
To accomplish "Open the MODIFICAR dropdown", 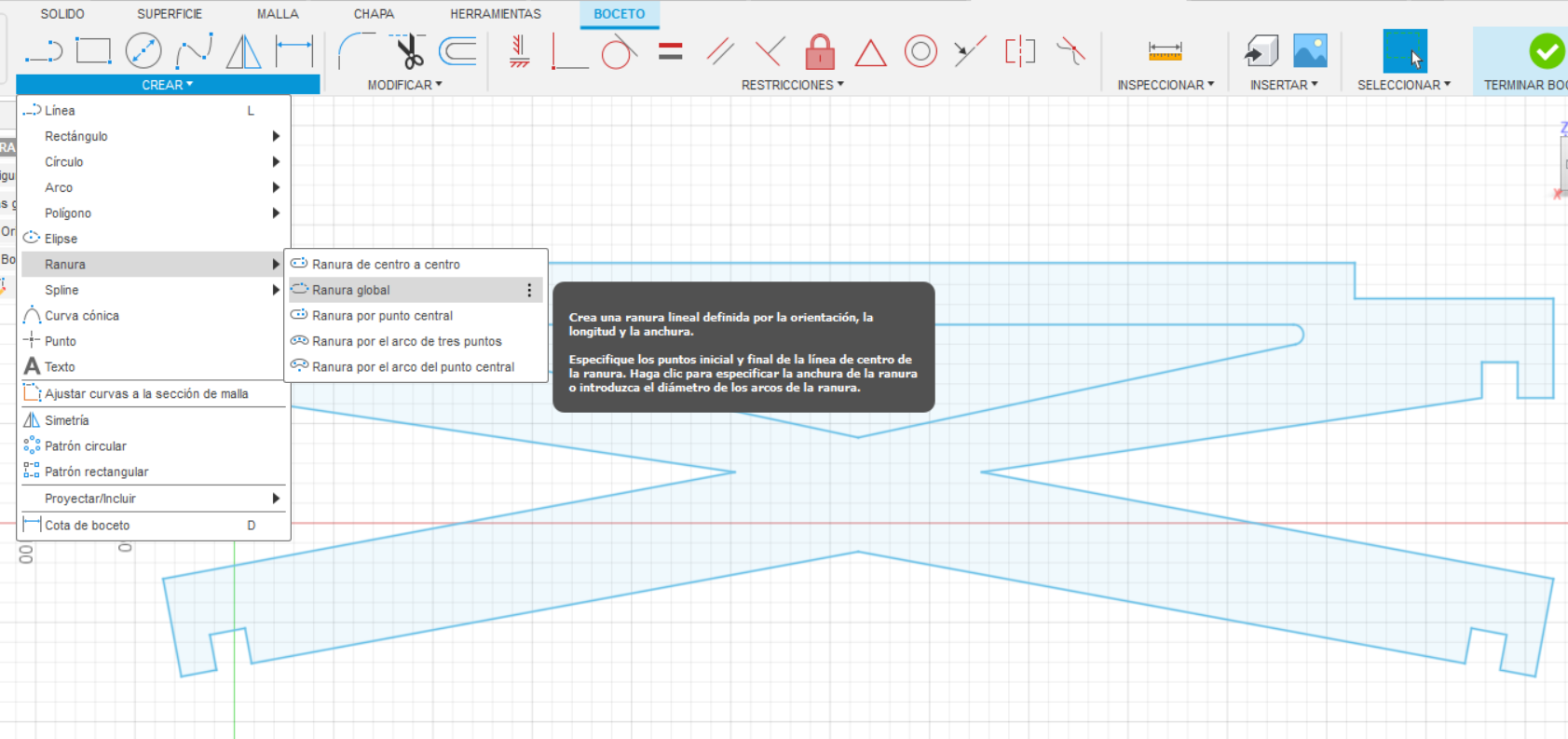I will coord(404,85).
